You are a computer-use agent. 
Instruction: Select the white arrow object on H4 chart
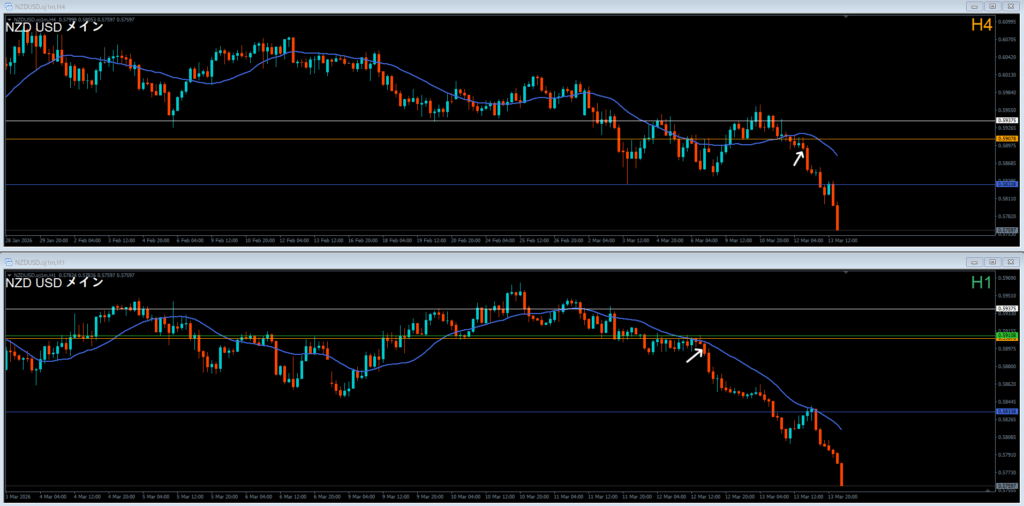point(799,157)
